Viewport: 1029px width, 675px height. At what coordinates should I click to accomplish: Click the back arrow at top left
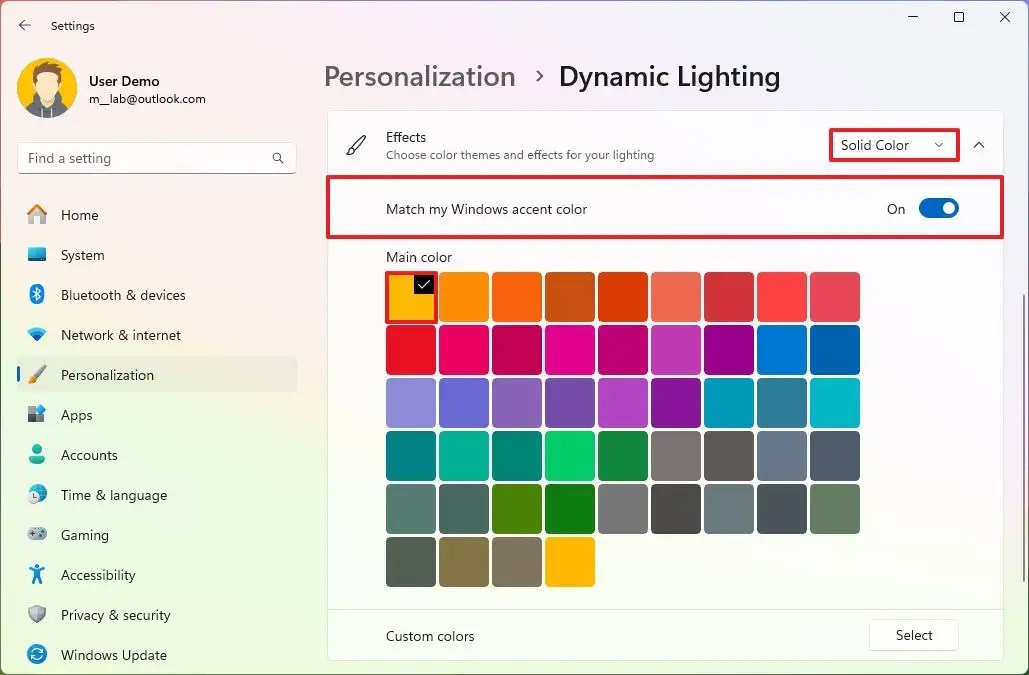(x=24, y=25)
